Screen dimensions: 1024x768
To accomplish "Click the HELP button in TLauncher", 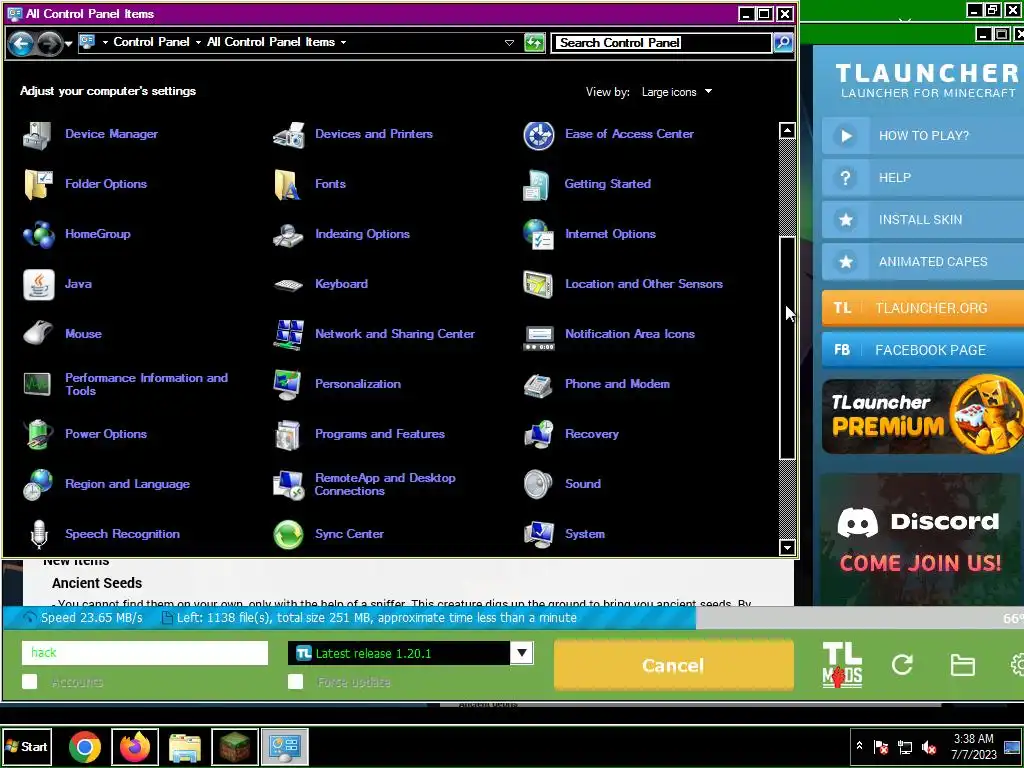I will (922, 178).
